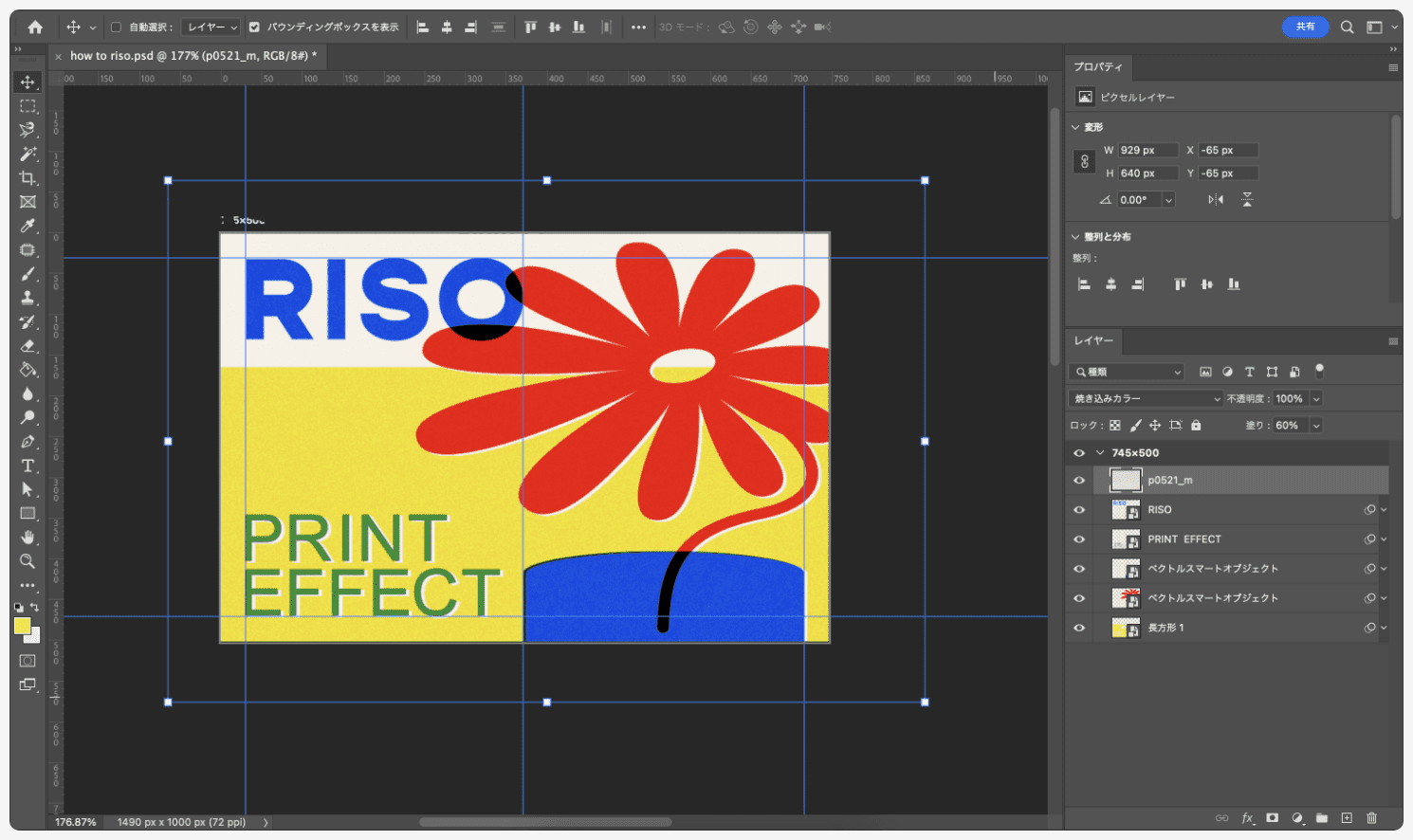
Task: Select the Crop tool
Action: click(x=28, y=178)
